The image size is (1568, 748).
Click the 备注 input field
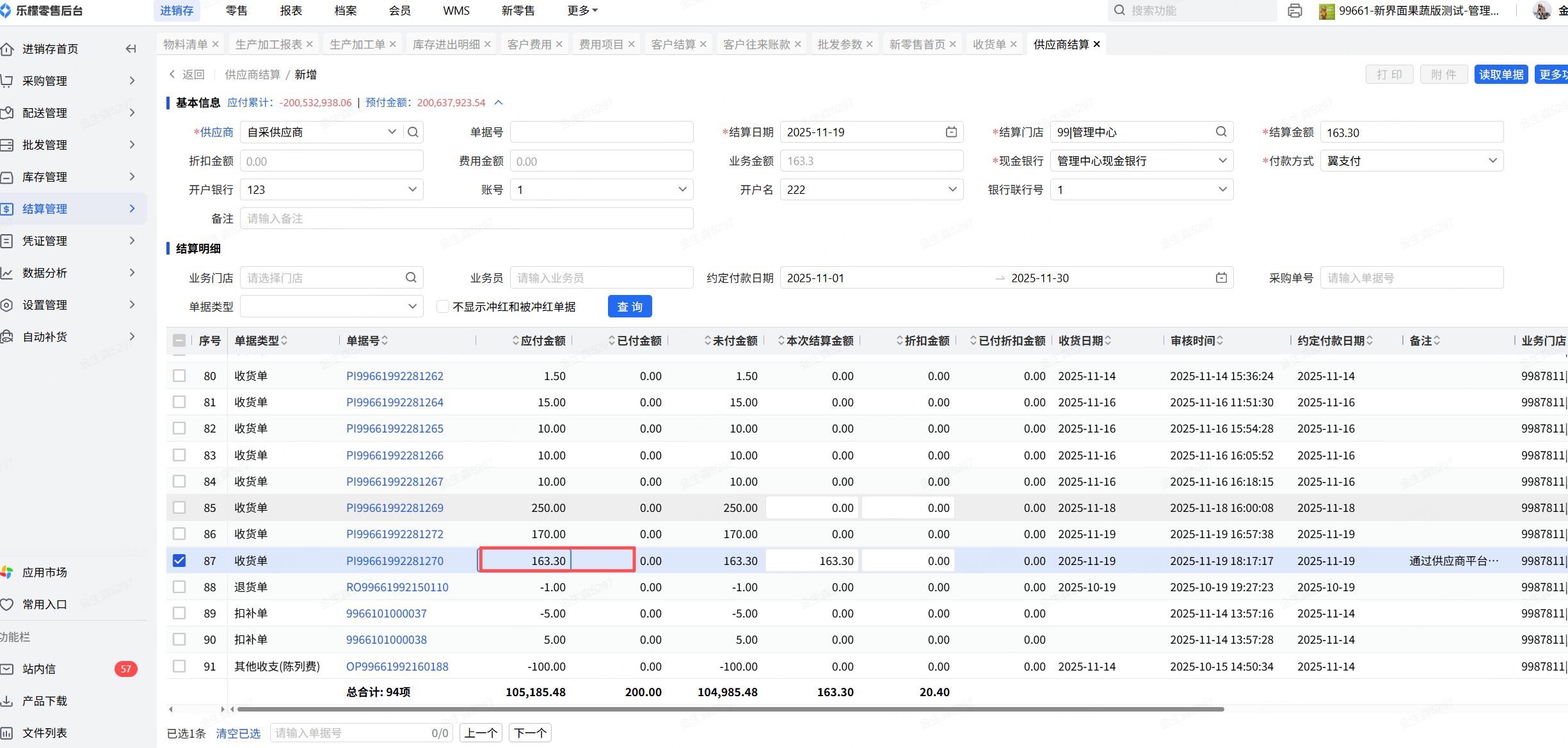(466, 218)
